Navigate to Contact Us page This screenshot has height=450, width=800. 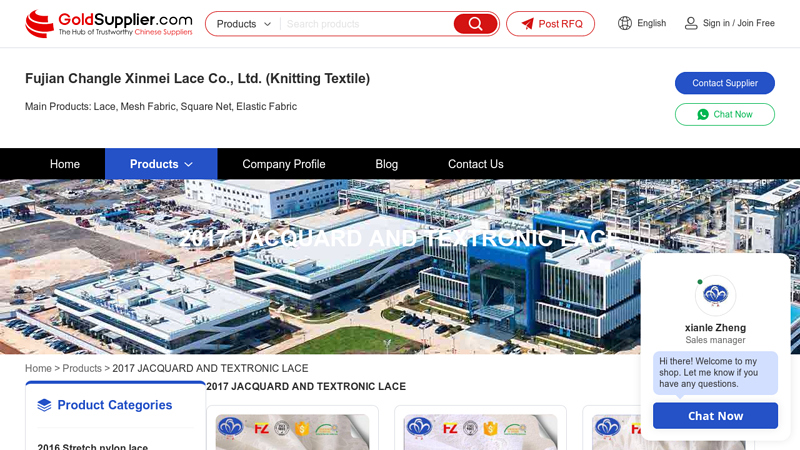(x=475, y=164)
